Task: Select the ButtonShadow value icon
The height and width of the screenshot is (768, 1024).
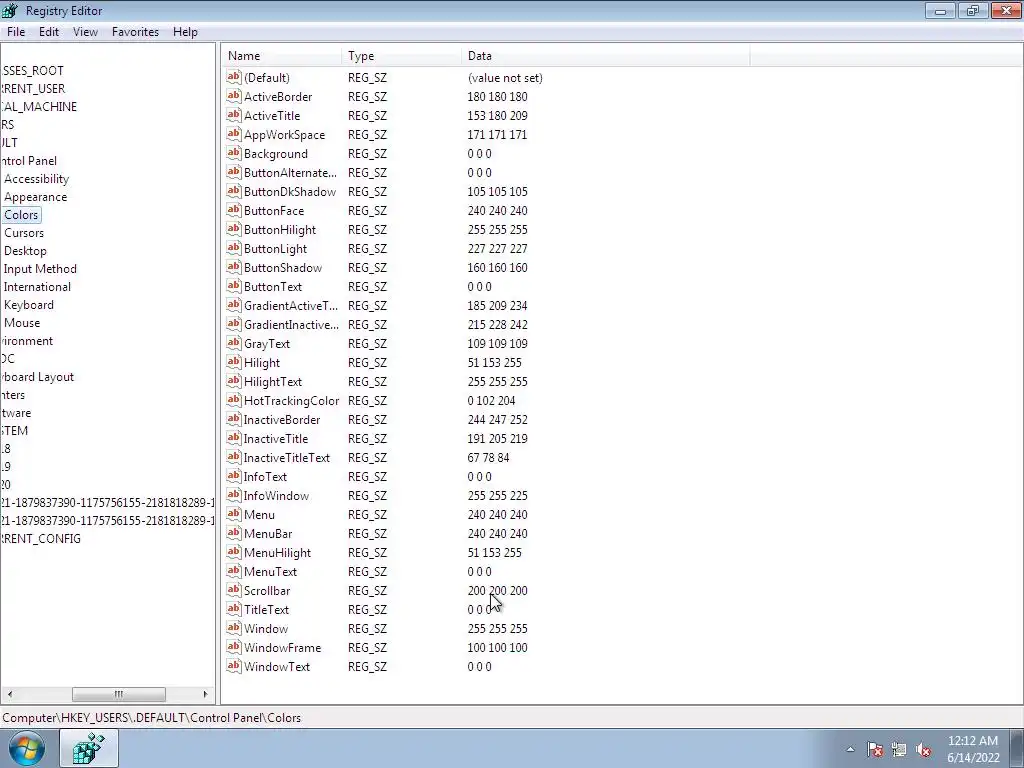Action: 234,266
